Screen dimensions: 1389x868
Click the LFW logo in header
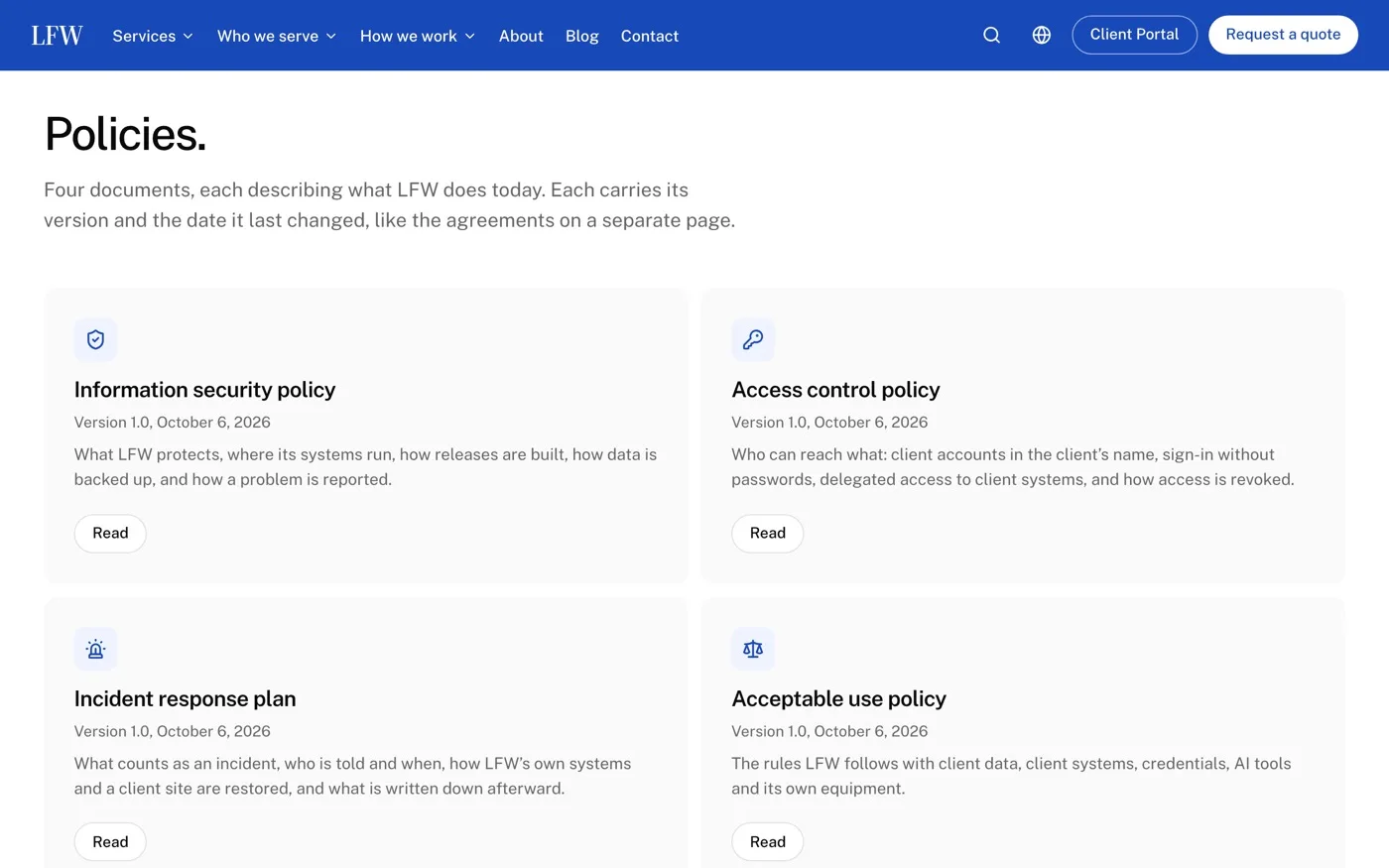[57, 36]
